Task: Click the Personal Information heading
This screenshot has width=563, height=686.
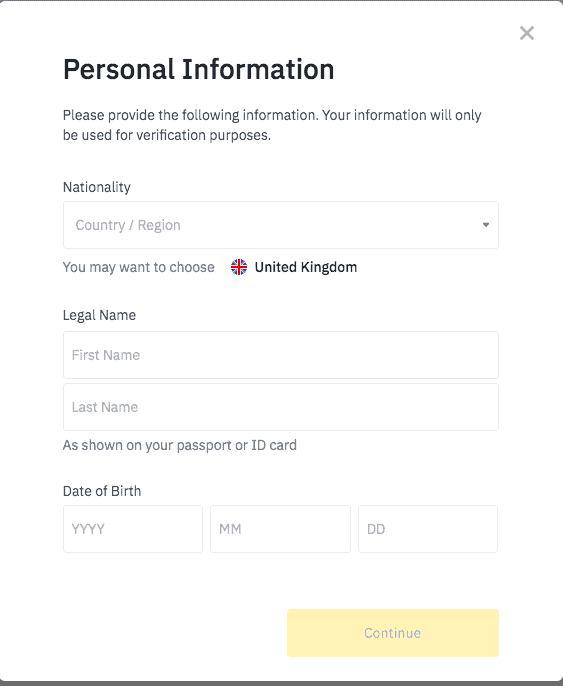Action: click(x=199, y=70)
